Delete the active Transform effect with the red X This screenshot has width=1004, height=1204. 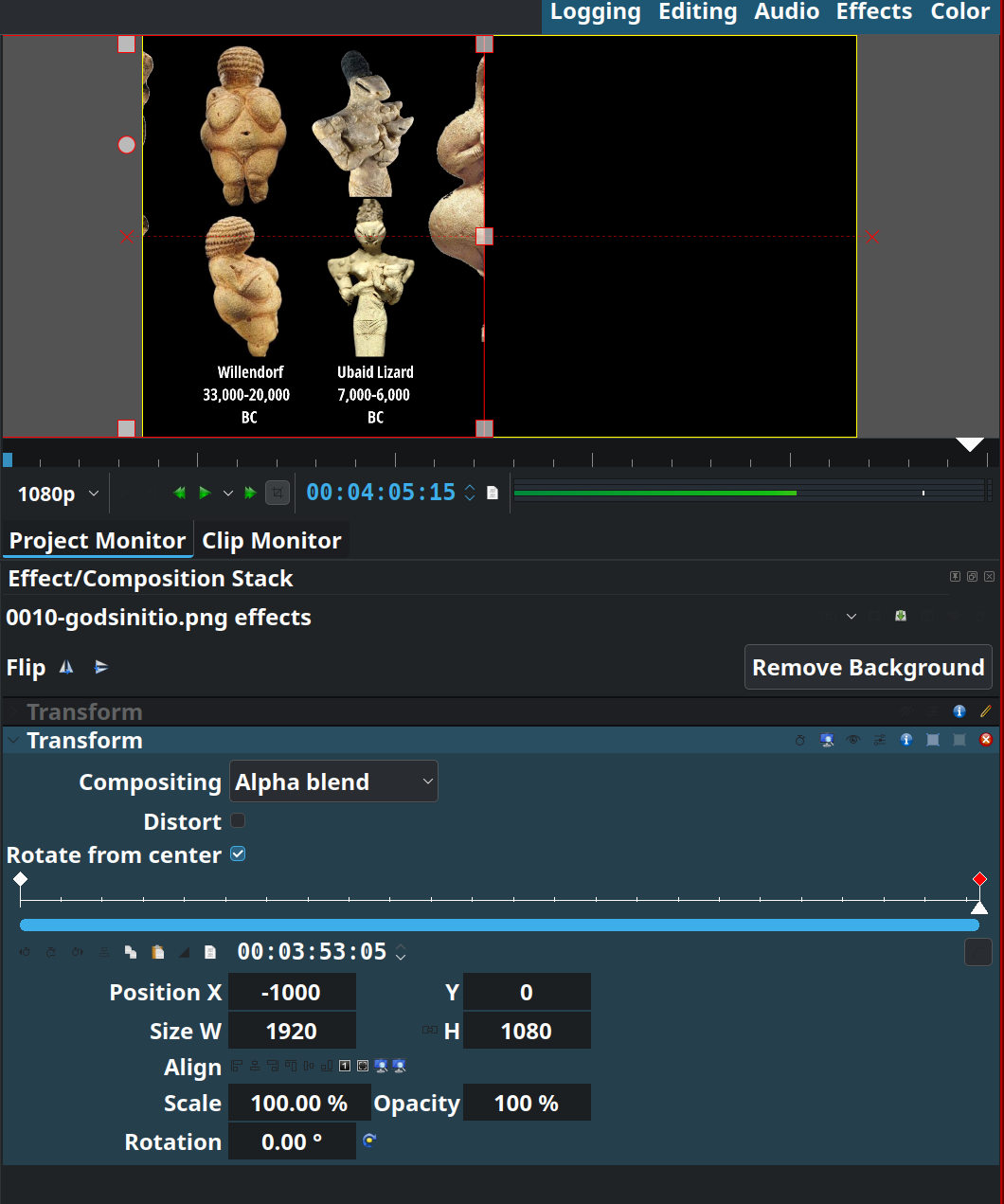click(986, 740)
